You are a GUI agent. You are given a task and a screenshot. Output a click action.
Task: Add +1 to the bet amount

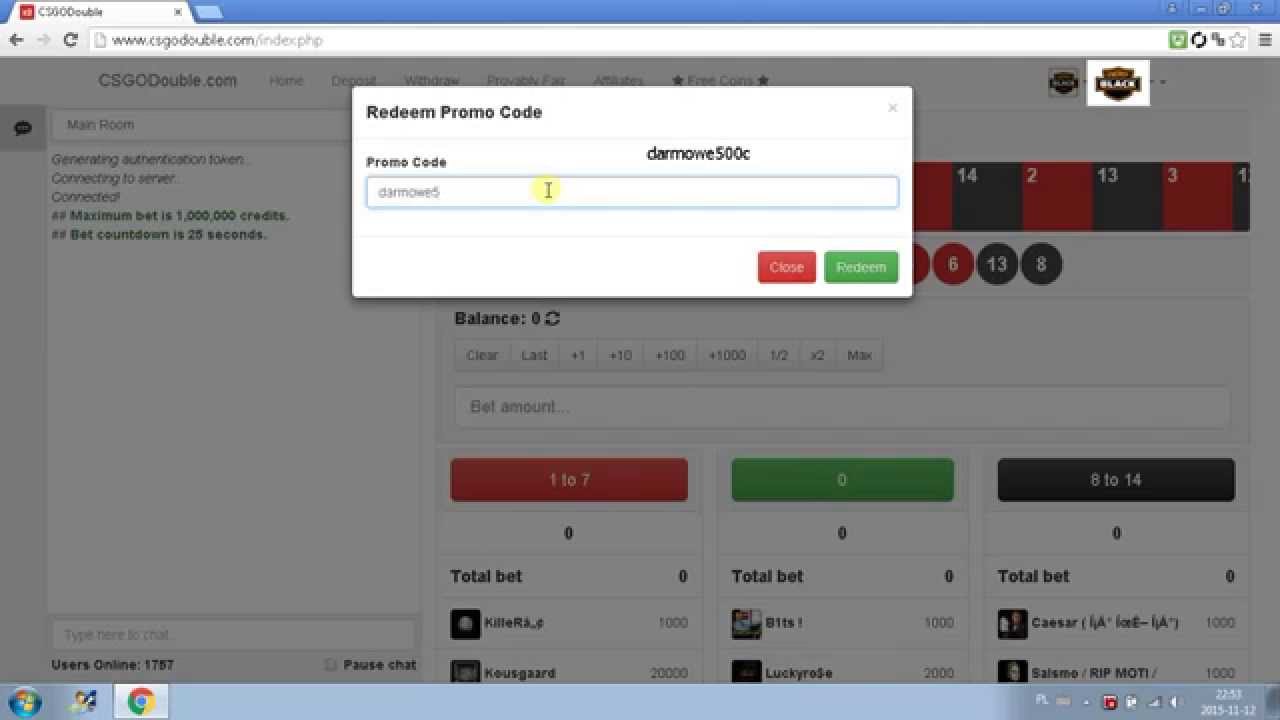pos(578,355)
